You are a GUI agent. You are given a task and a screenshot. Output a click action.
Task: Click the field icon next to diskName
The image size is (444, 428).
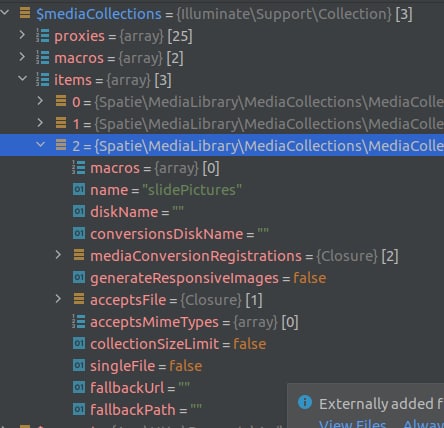[x=79, y=211]
